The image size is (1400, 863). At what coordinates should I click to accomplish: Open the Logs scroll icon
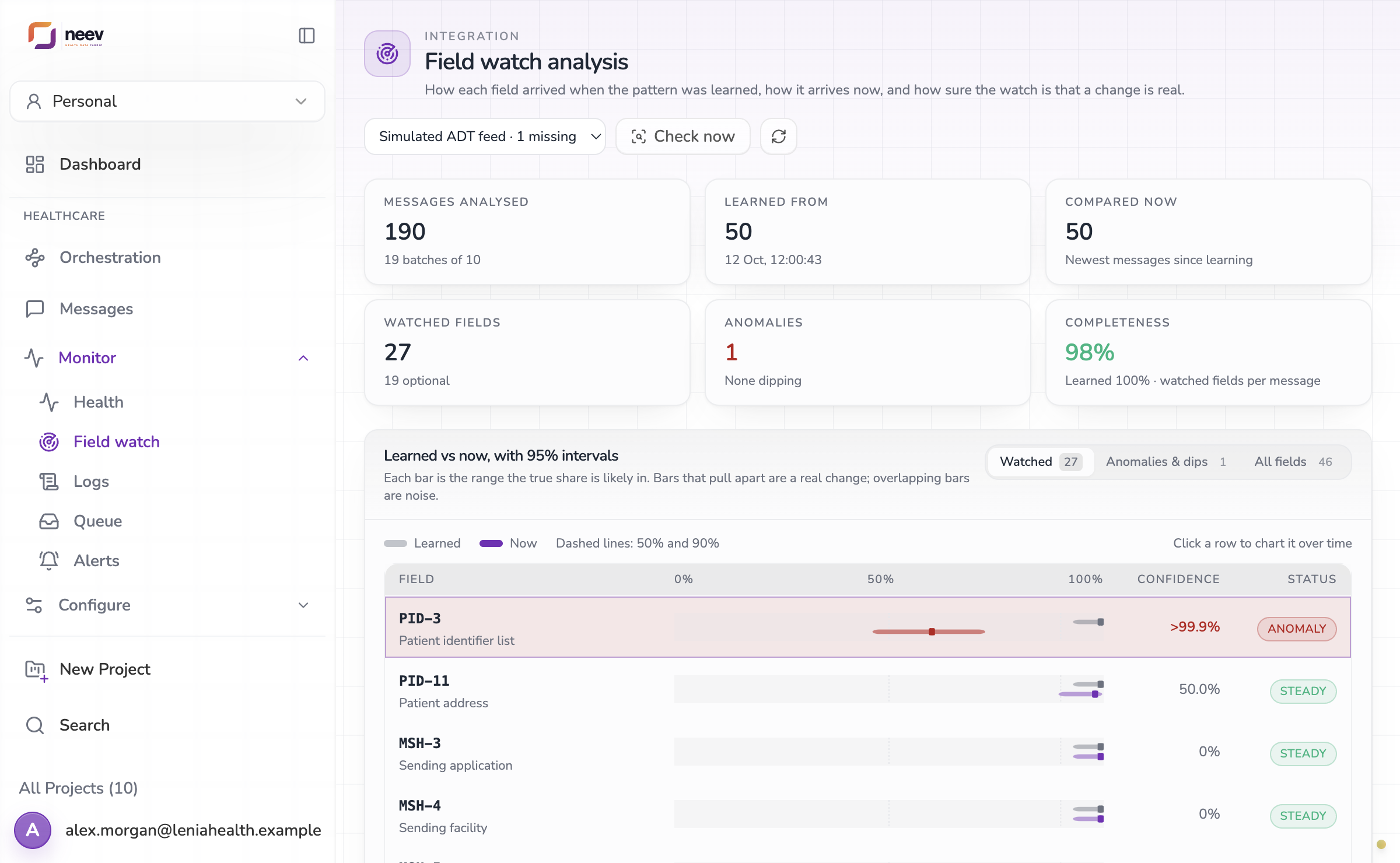49,482
